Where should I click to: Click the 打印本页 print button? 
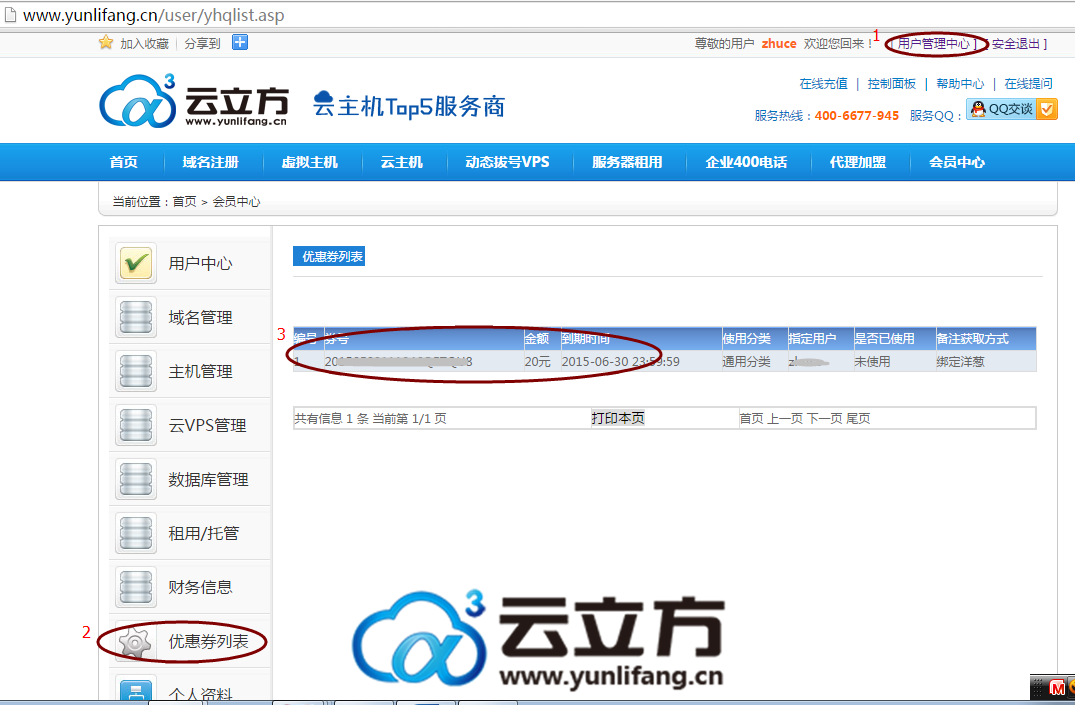[x=618, y=418]
